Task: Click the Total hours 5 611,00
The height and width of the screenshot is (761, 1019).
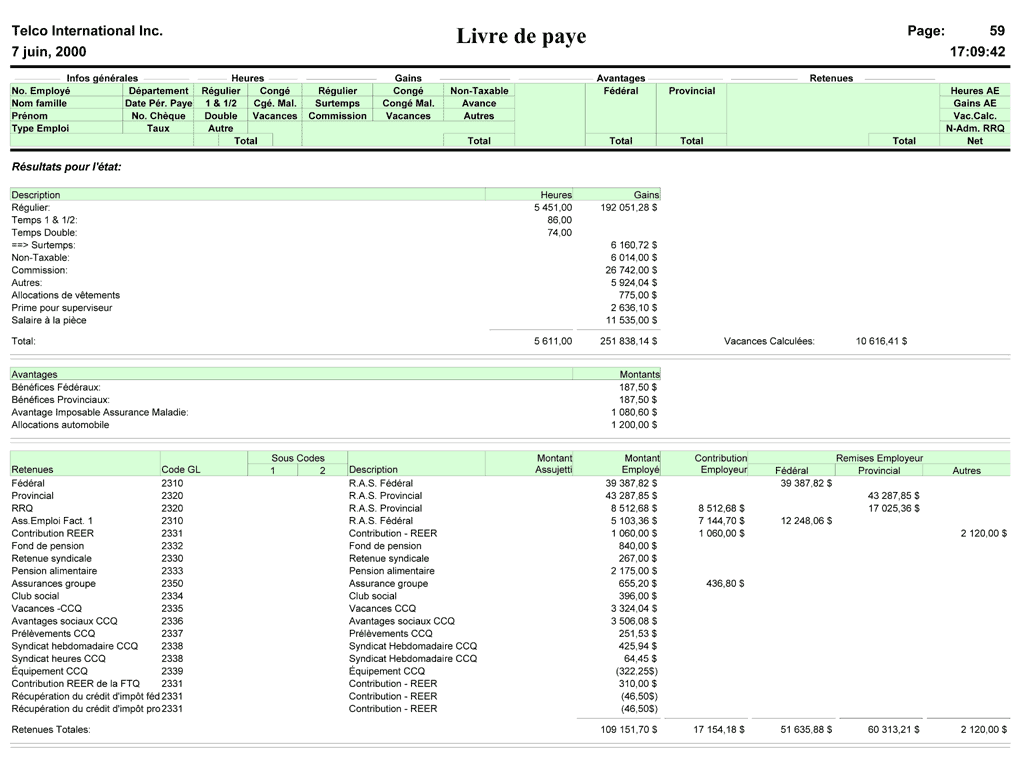Action: (551, 341)
